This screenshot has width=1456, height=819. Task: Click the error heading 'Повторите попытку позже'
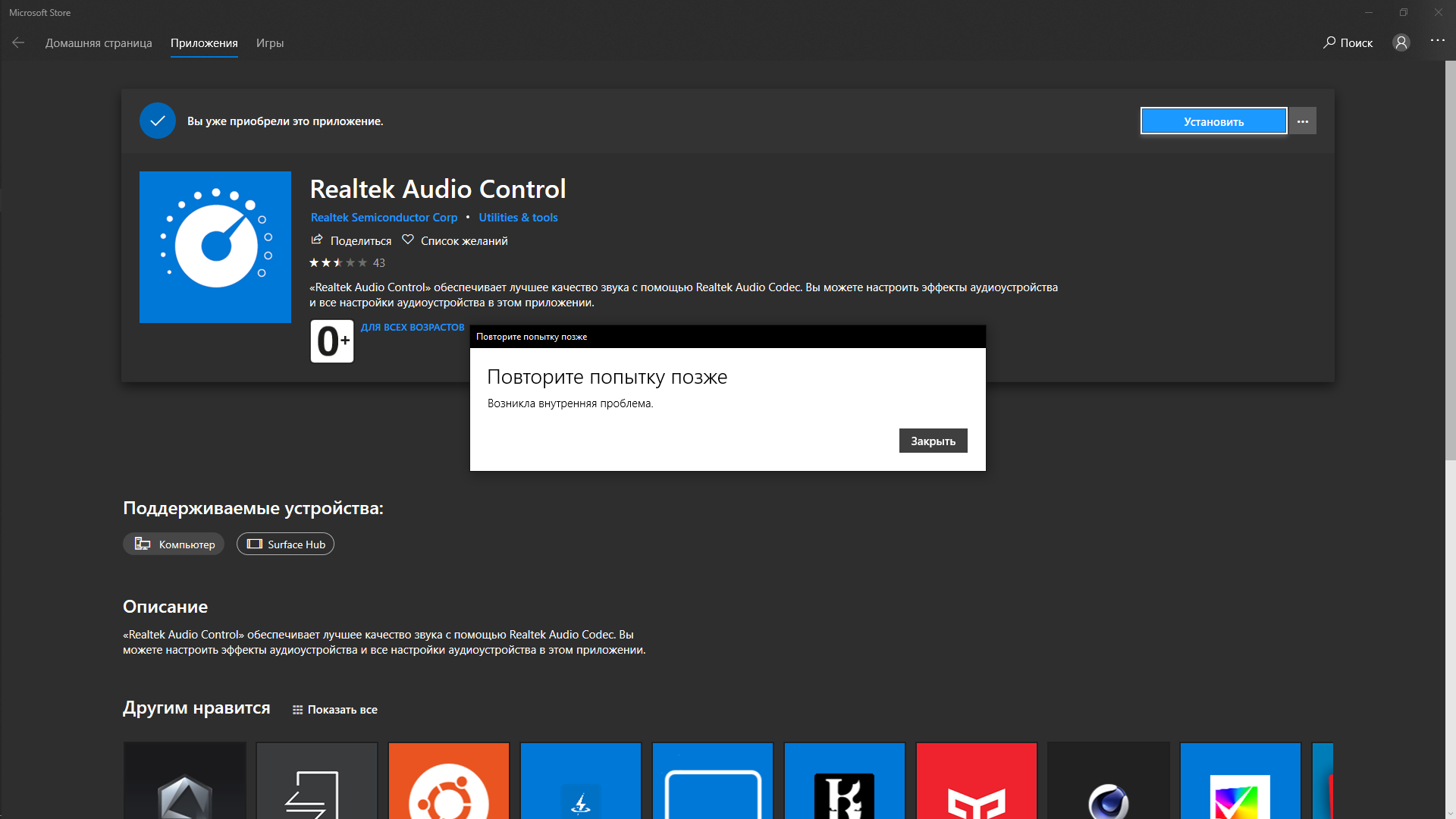pyautogui.click(x=607, y=377)
